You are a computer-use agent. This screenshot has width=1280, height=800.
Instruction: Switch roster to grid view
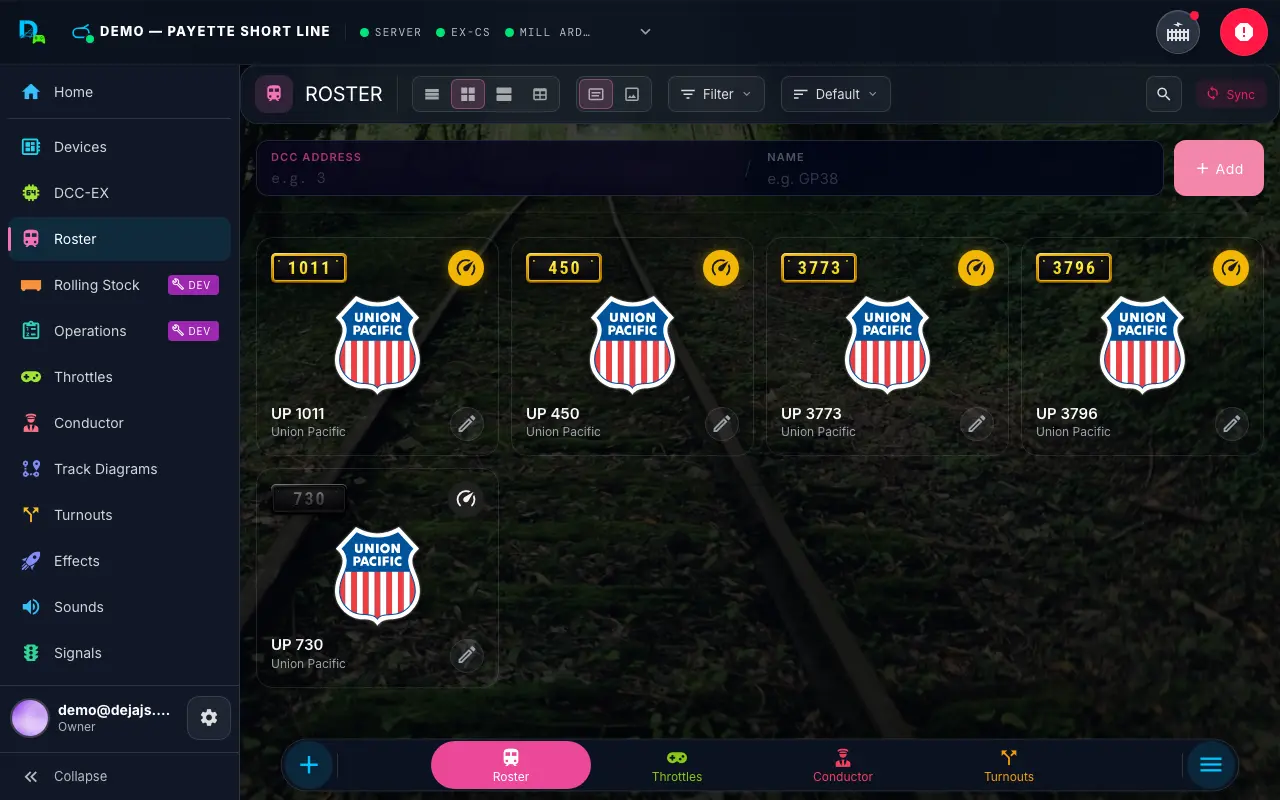pyautogui.click(x=468, y=94)
